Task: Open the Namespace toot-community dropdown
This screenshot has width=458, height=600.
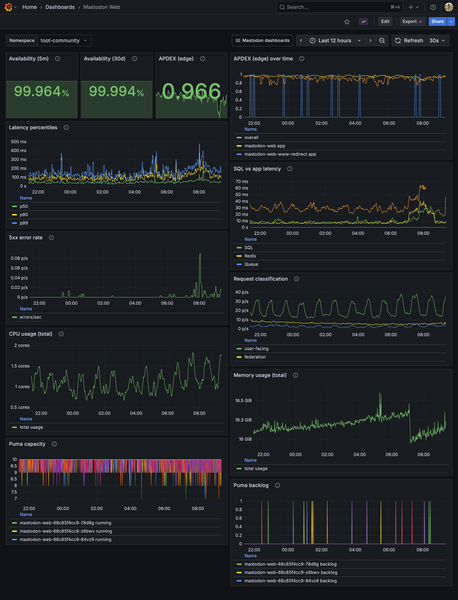Action: pyautogui.click(x=64, y=41)
